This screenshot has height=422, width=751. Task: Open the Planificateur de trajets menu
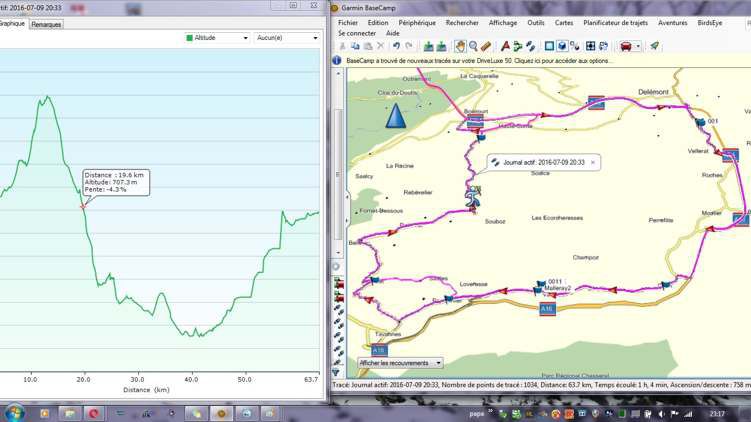(615, 23)
